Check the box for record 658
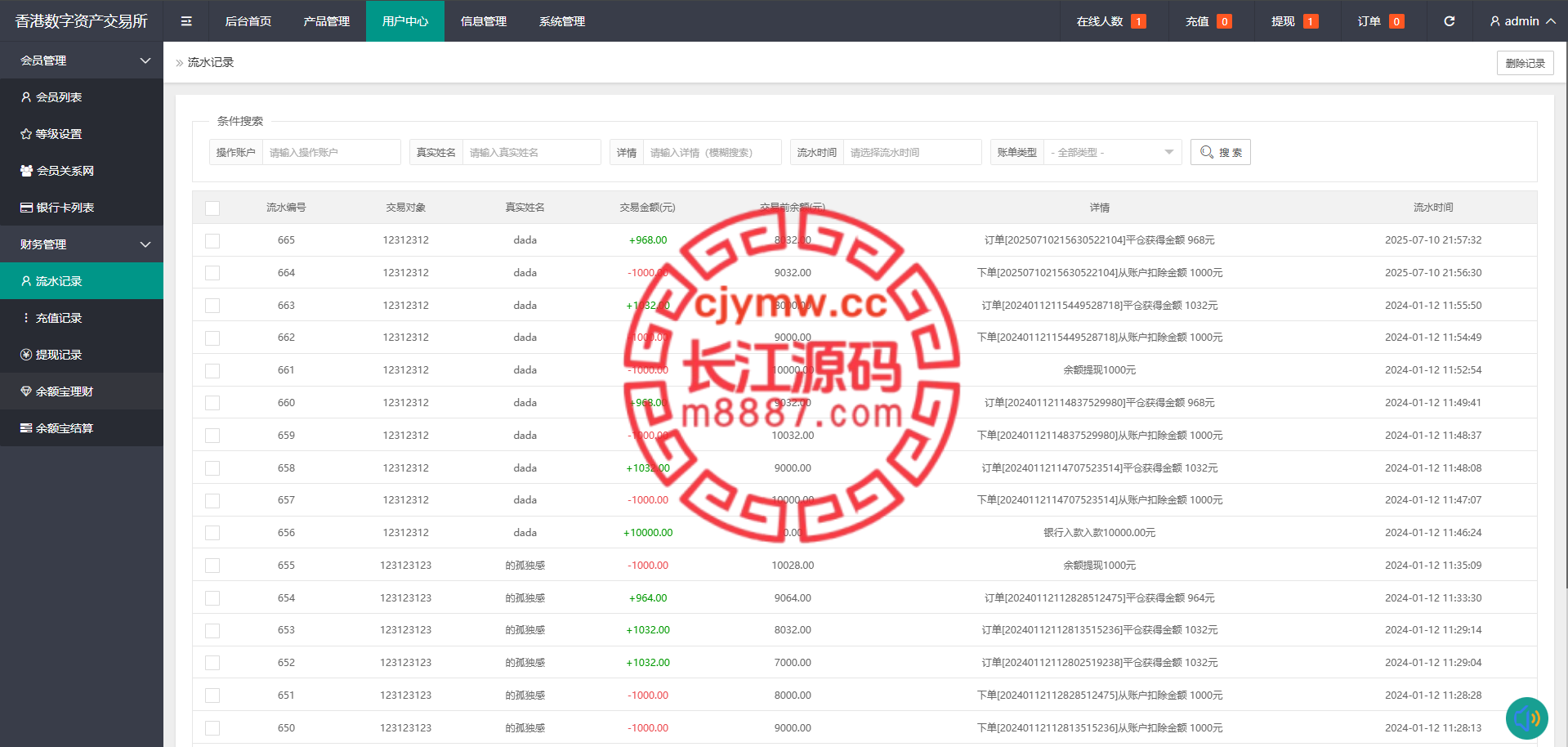The image size is (1568, 747). coord(212,468)
